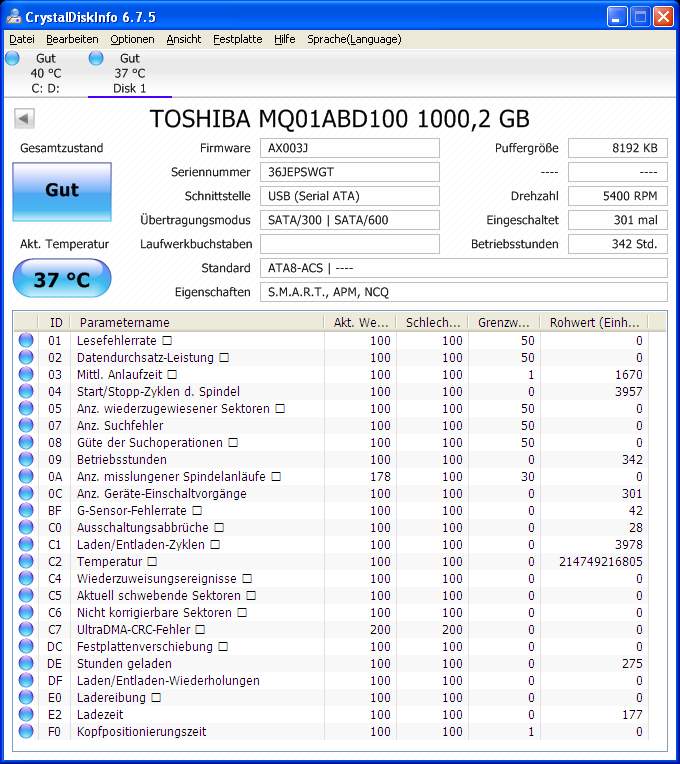This screenshot has height=764, width=680.
Task: Click the Parametername column header
Action: click(197, 322)
